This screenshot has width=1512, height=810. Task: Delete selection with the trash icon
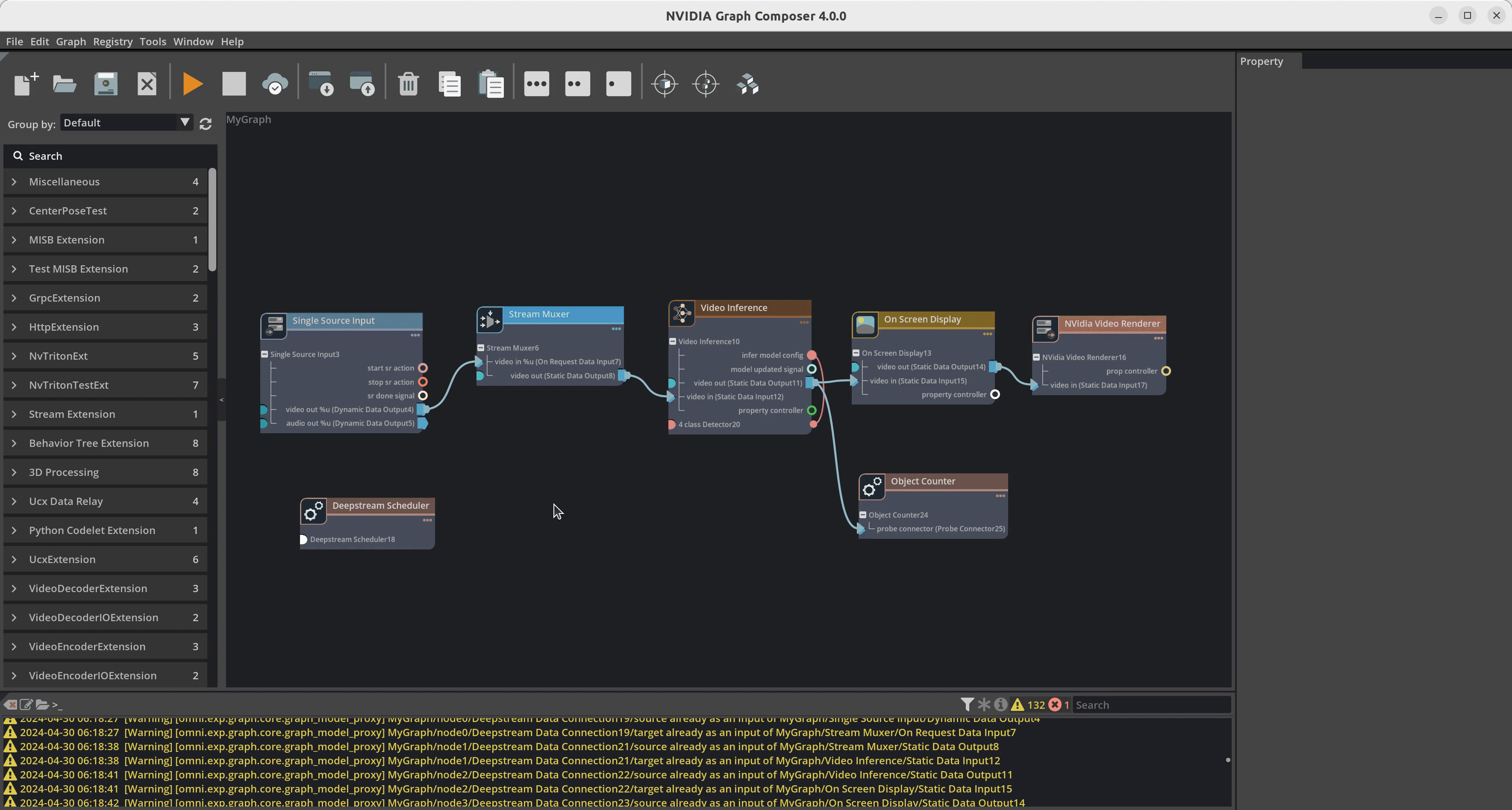[x=409, y=84]
